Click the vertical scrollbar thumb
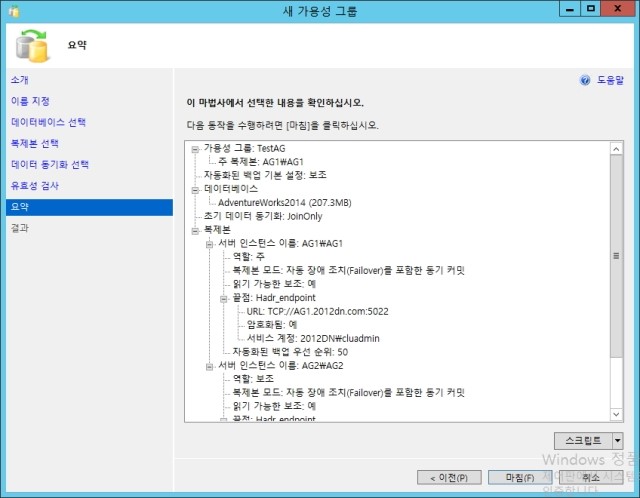 click(616, 256)
